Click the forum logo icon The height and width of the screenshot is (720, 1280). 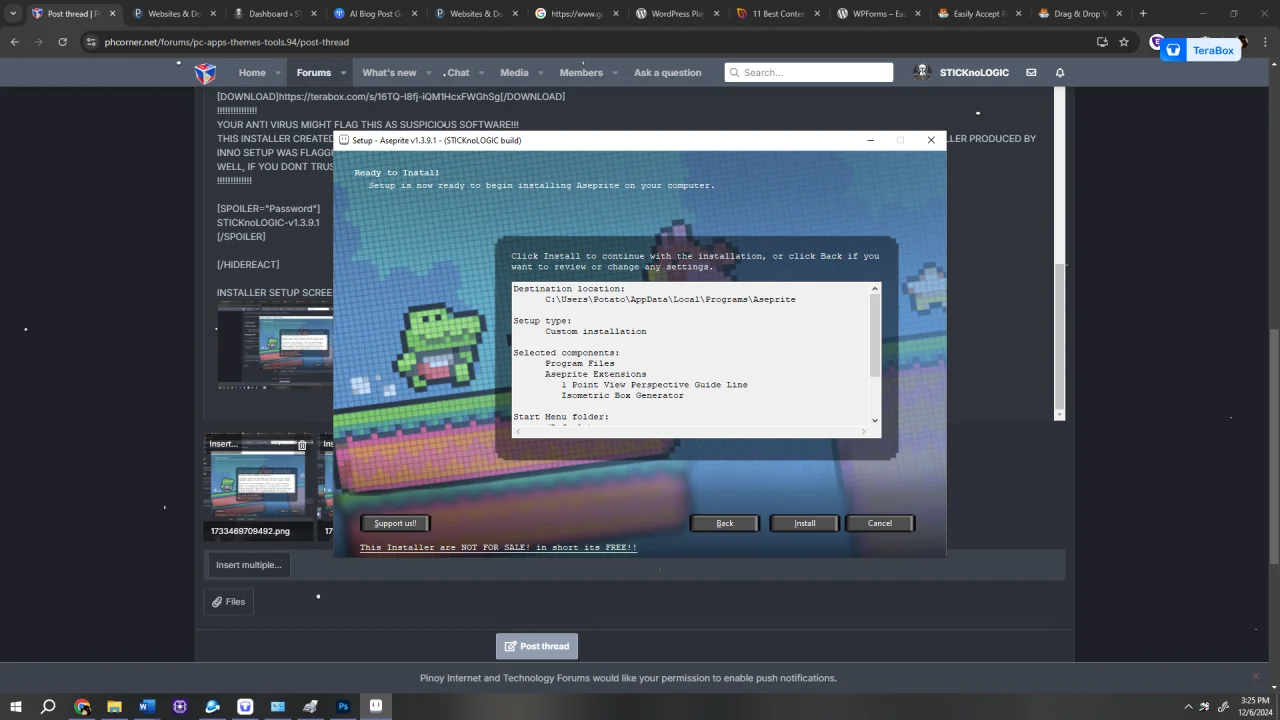[x=205, y=73]
